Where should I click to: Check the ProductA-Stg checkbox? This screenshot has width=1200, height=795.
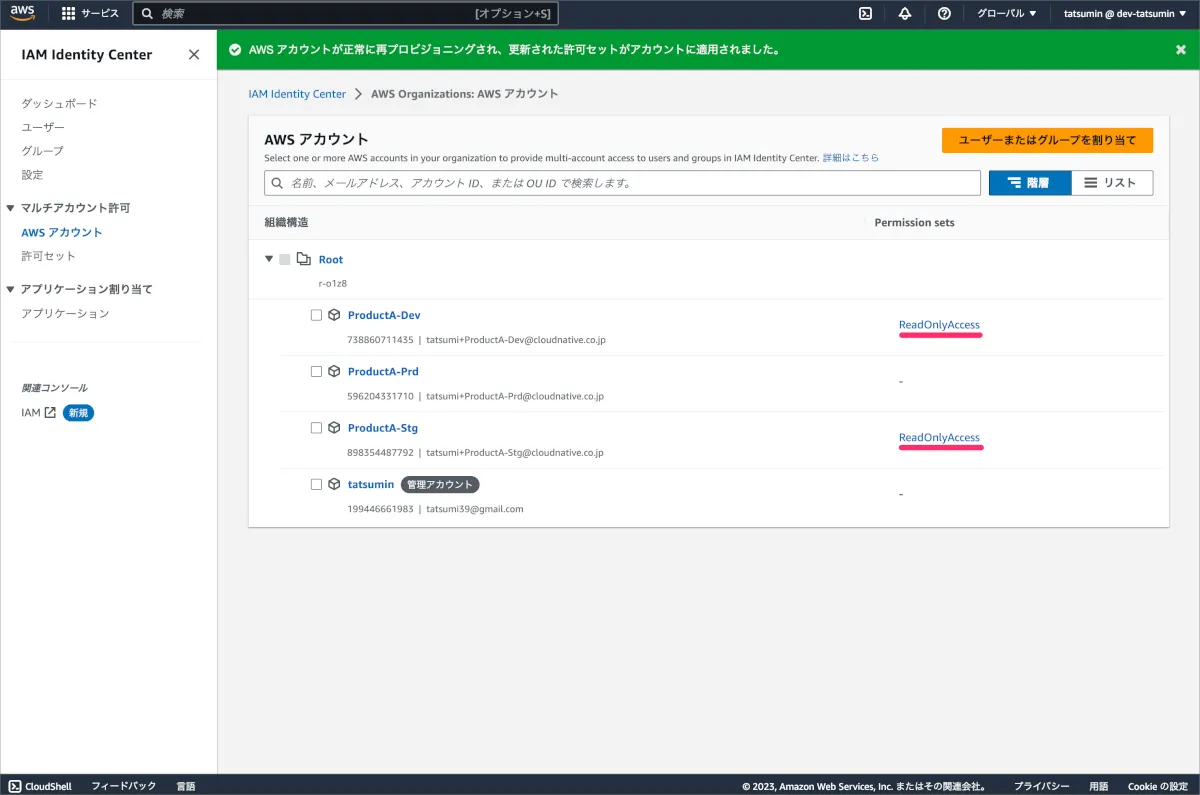tap(316, 428)
